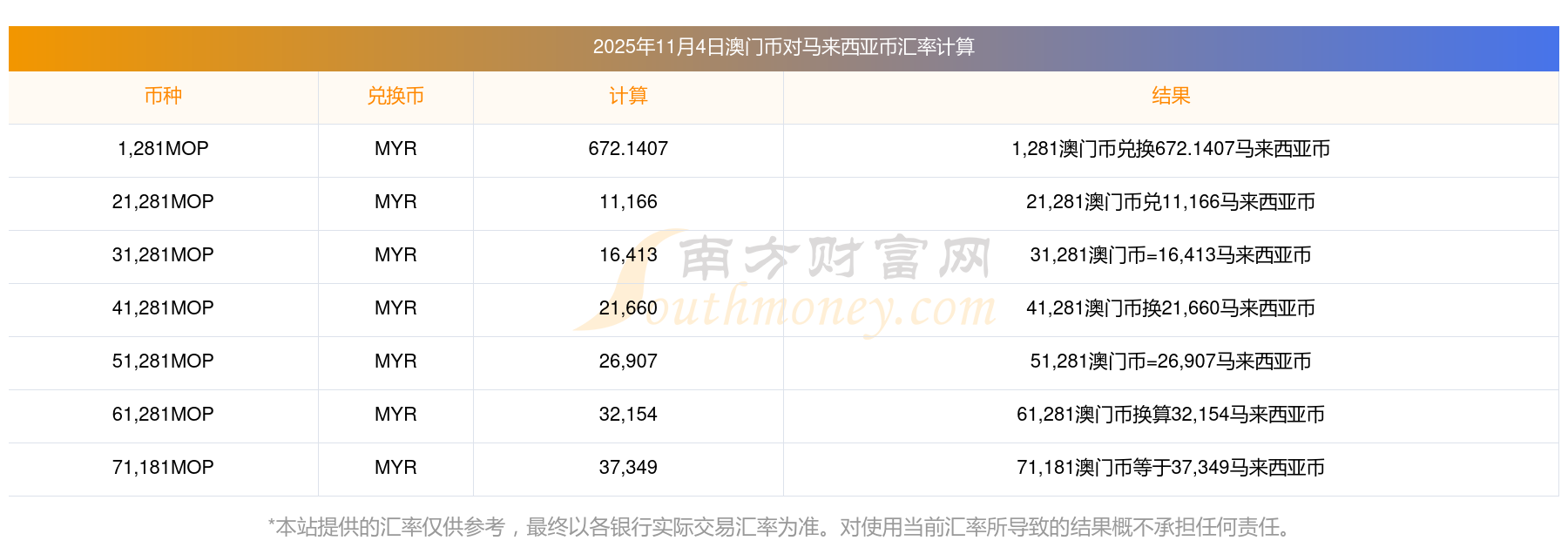Viewport: 1568px width, 554px height.
Task: Select the 计算 column header
Action: click(628, 96)
